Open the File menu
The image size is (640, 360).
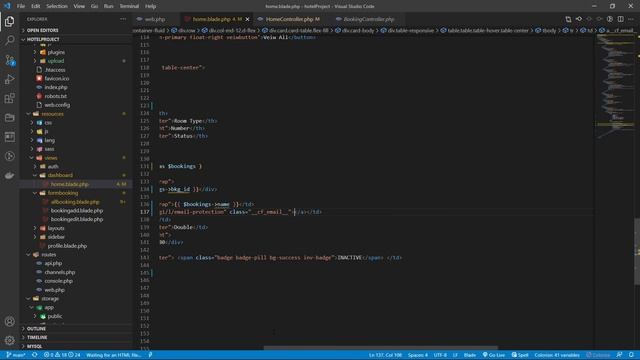(21, 6)
